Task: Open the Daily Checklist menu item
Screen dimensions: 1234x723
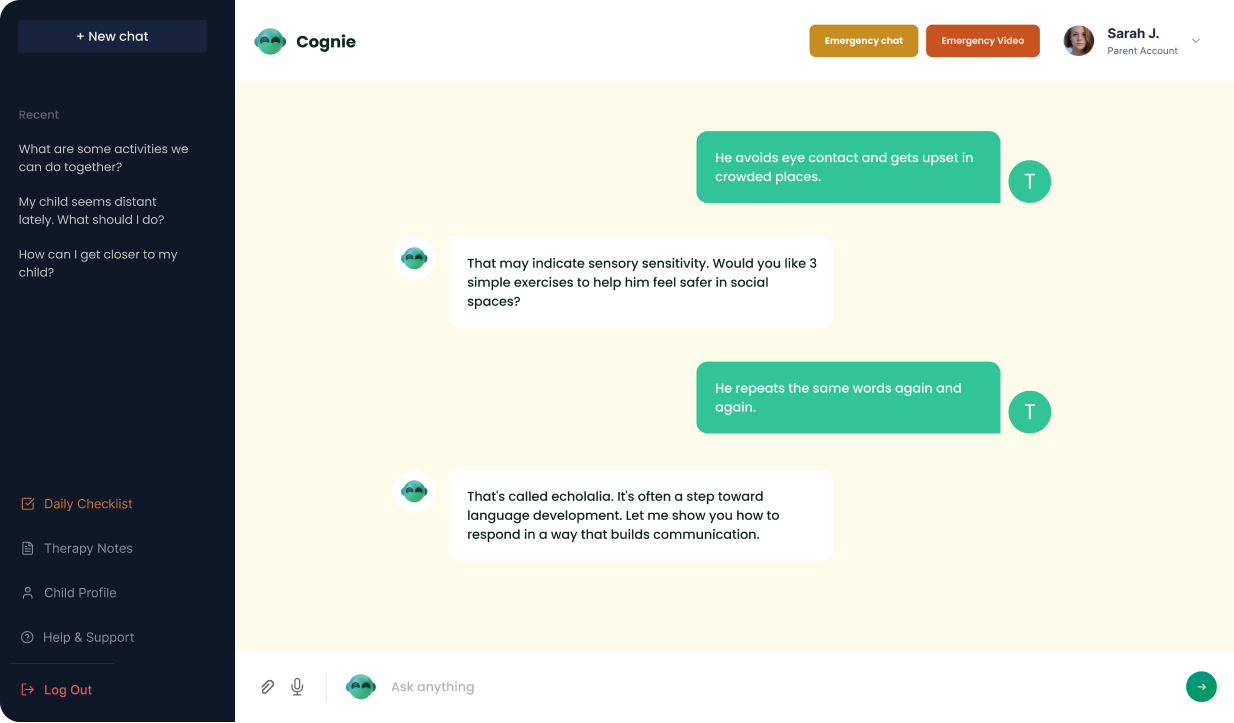Action: tap(77, 504)
